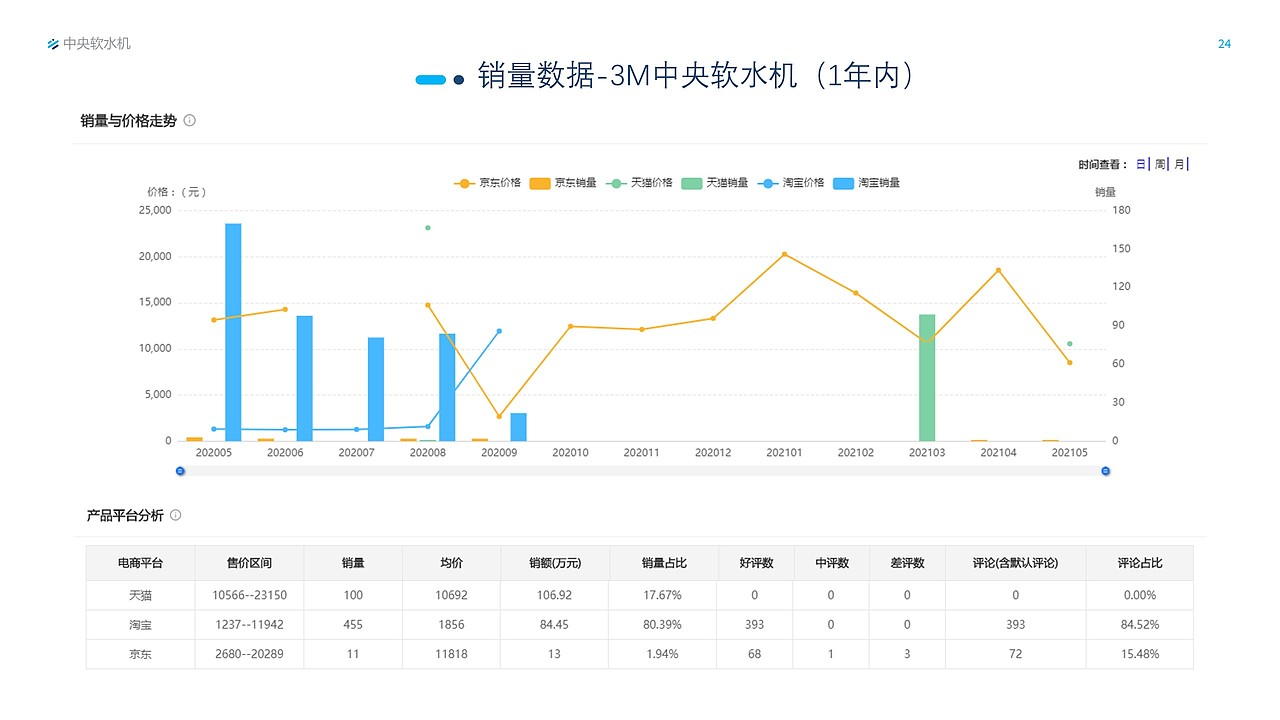Click the 销额(万元) column header
Viewport: 1280px width, 720px height.
point(555,563)
